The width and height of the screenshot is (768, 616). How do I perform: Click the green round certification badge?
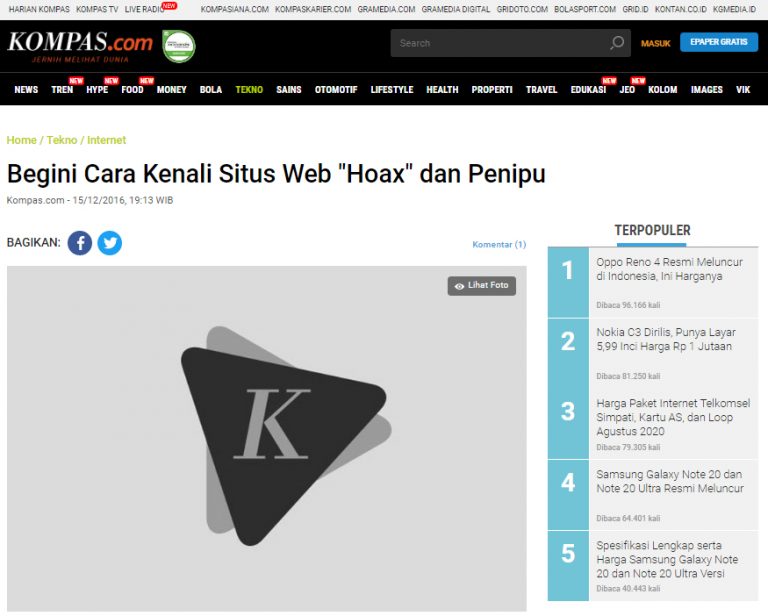179,46
